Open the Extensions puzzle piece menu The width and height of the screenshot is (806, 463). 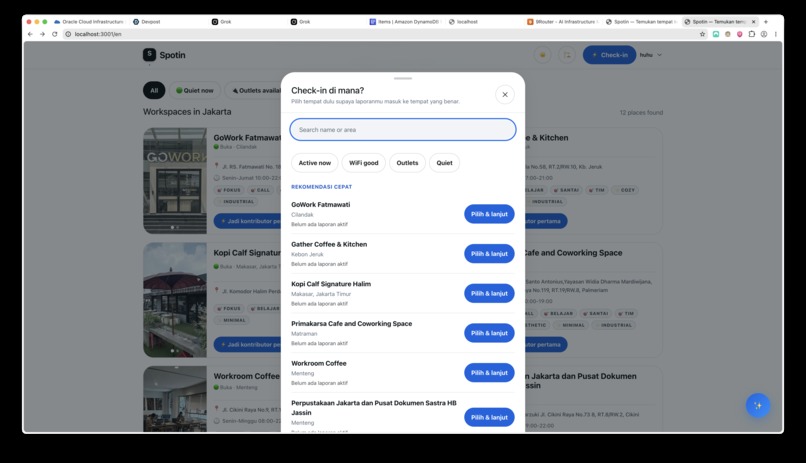pos(752,34)
